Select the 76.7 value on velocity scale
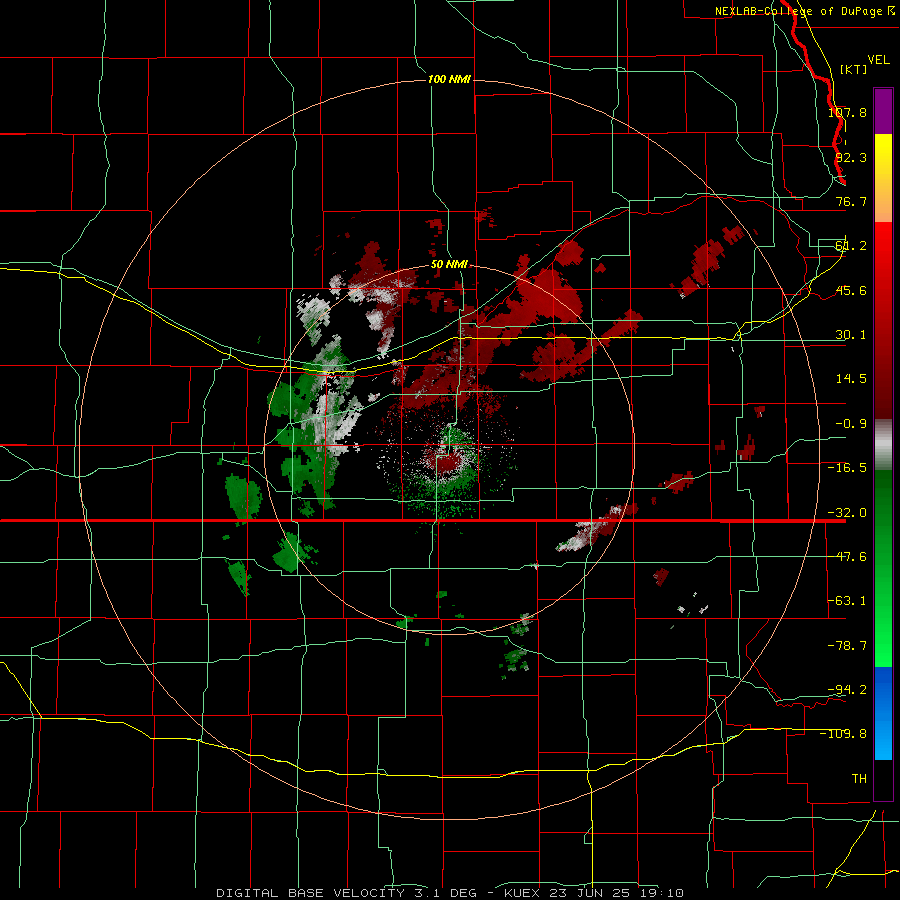The image size is (900, 900). click(x=851, y=201)
